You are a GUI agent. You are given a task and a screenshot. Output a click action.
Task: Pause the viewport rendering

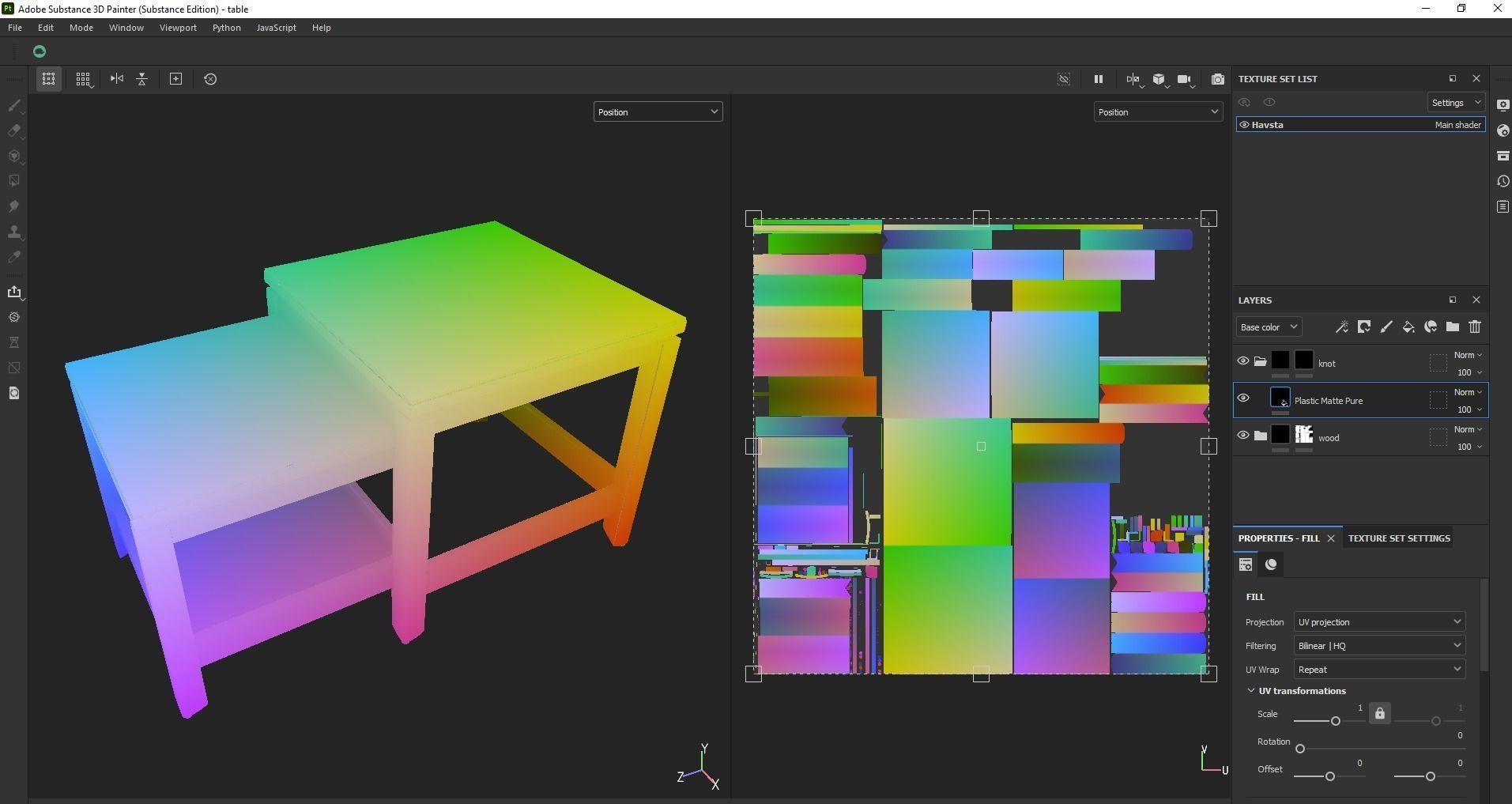(1098, 79)
